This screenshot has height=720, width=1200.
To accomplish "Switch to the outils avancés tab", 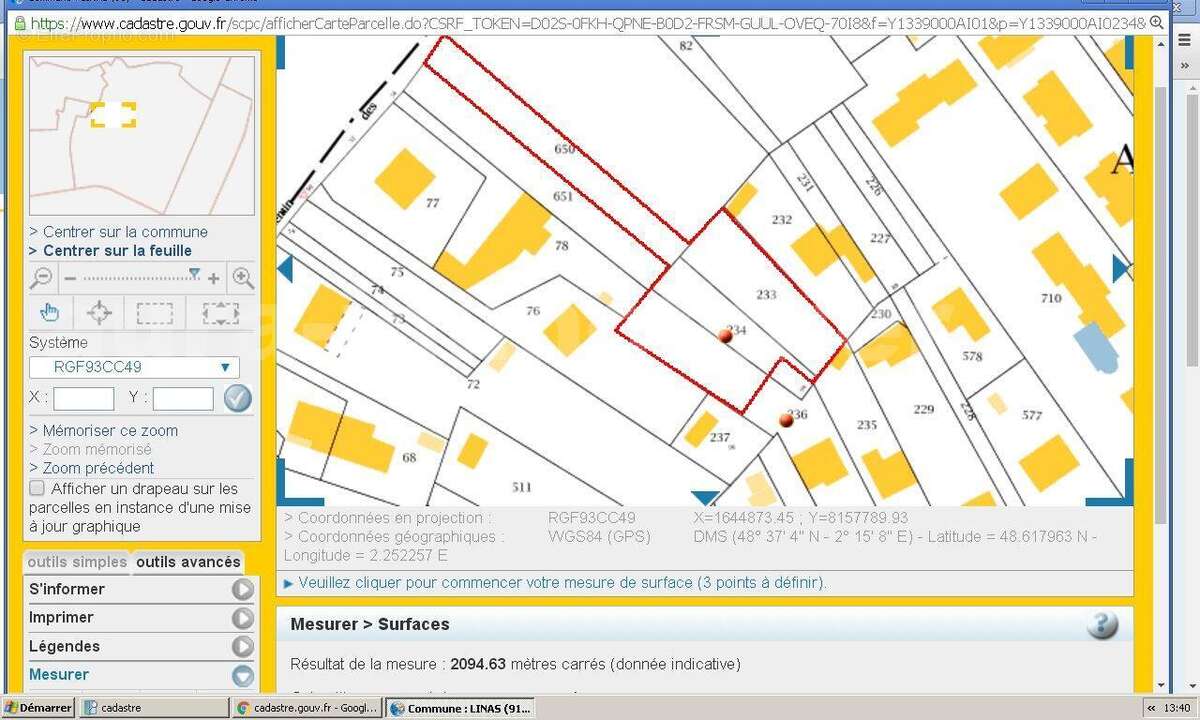I will click(x=188, y=562).
